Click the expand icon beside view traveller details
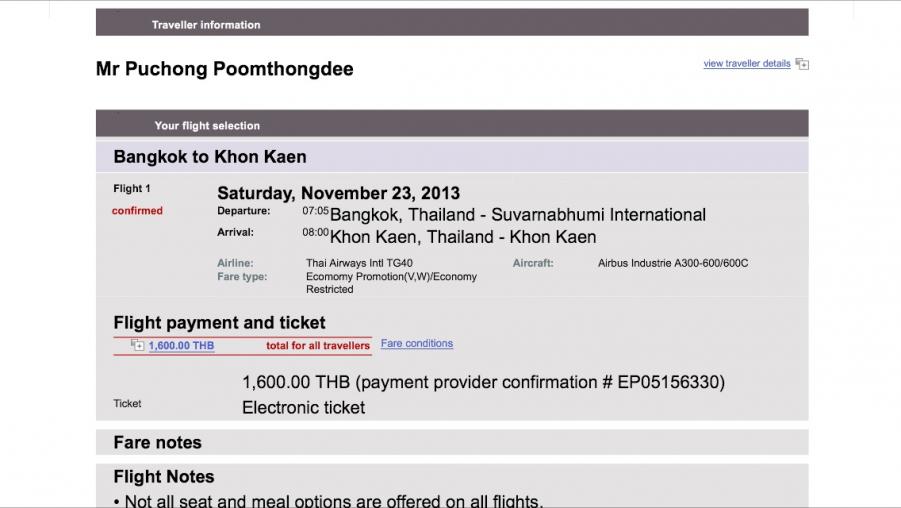The height and width of the screenshot is (508, 901). (802, 64)
